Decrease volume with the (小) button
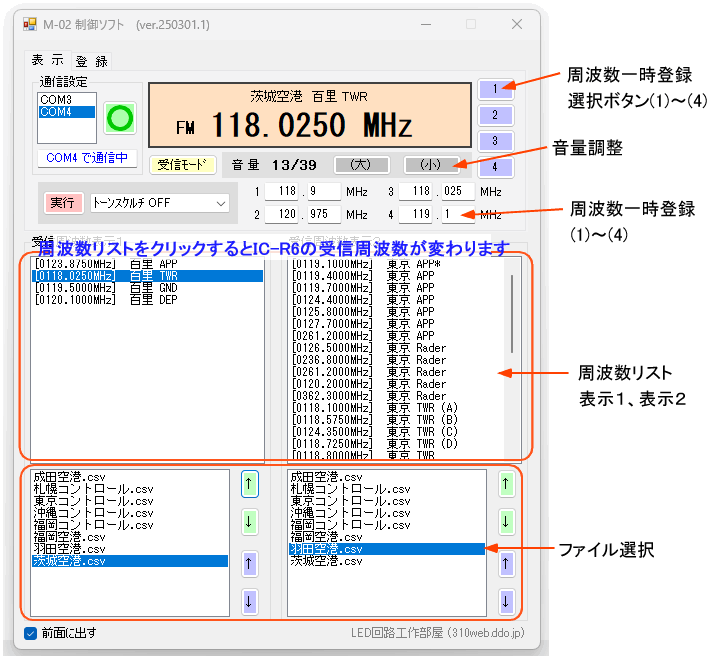 431,164
